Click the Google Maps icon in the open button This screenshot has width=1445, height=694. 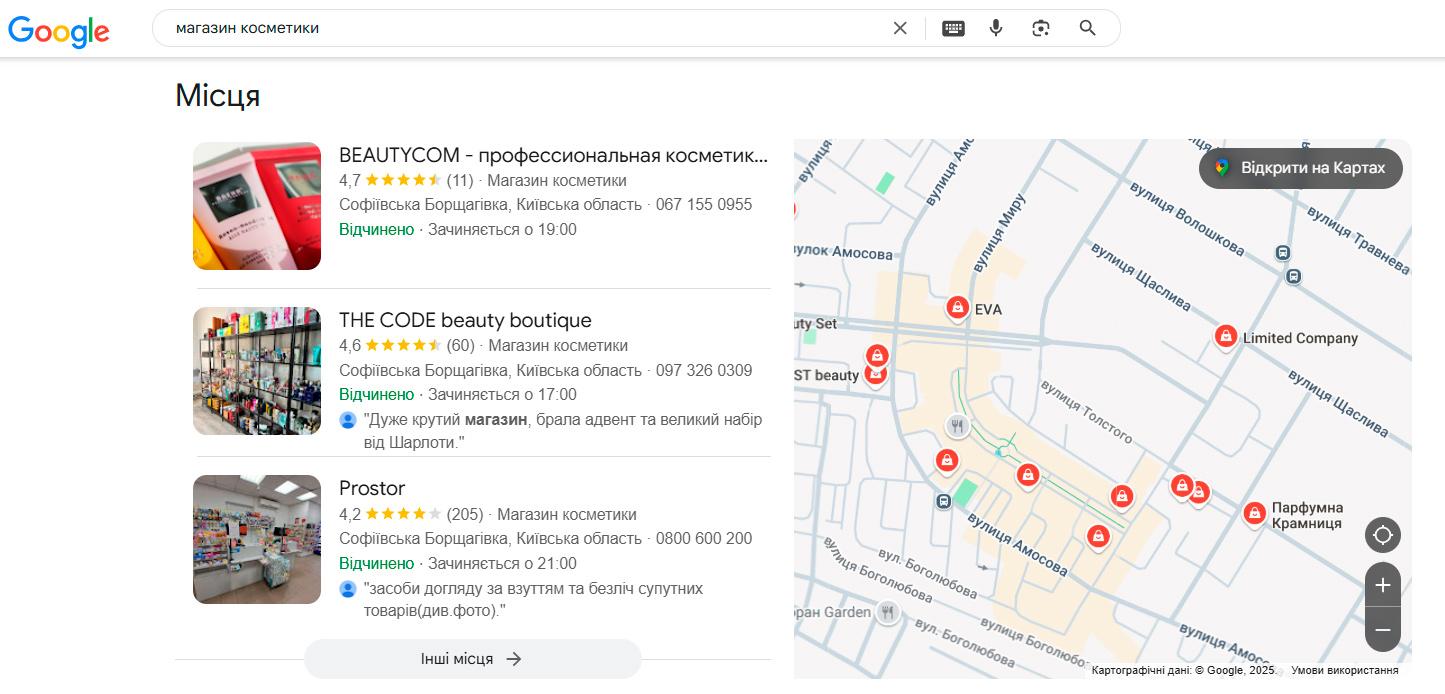pyautogui.click(x=1222, y=168)
